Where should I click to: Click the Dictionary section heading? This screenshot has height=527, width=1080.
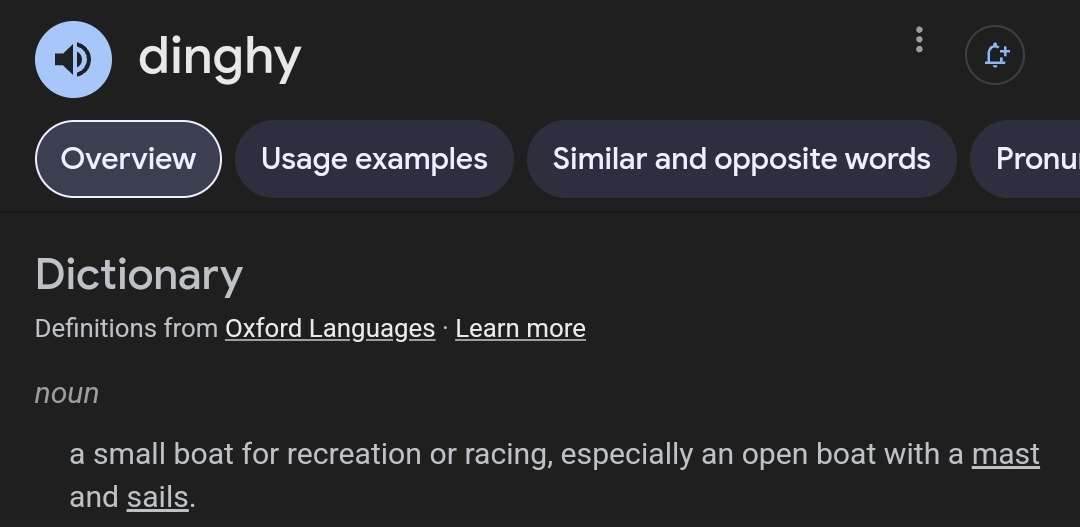tap(138, 275)
